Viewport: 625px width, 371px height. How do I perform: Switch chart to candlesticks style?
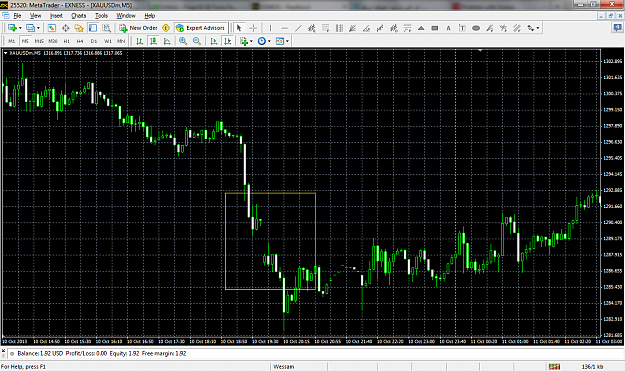[153, 41]
